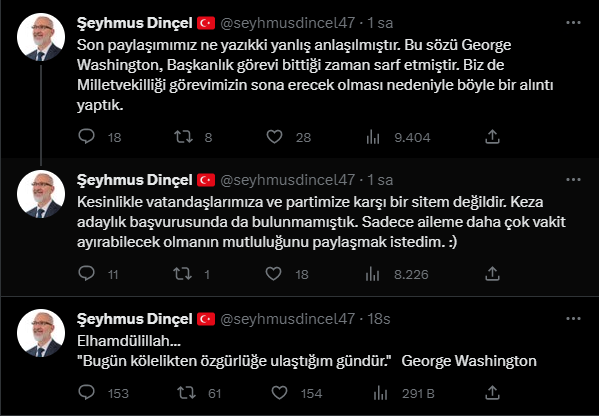Share the 'Elhamdülillah' quote tweet
Image resolution: width=599 pixels, height=416 pixels.
pyautogui.click(x=492, y=393)
